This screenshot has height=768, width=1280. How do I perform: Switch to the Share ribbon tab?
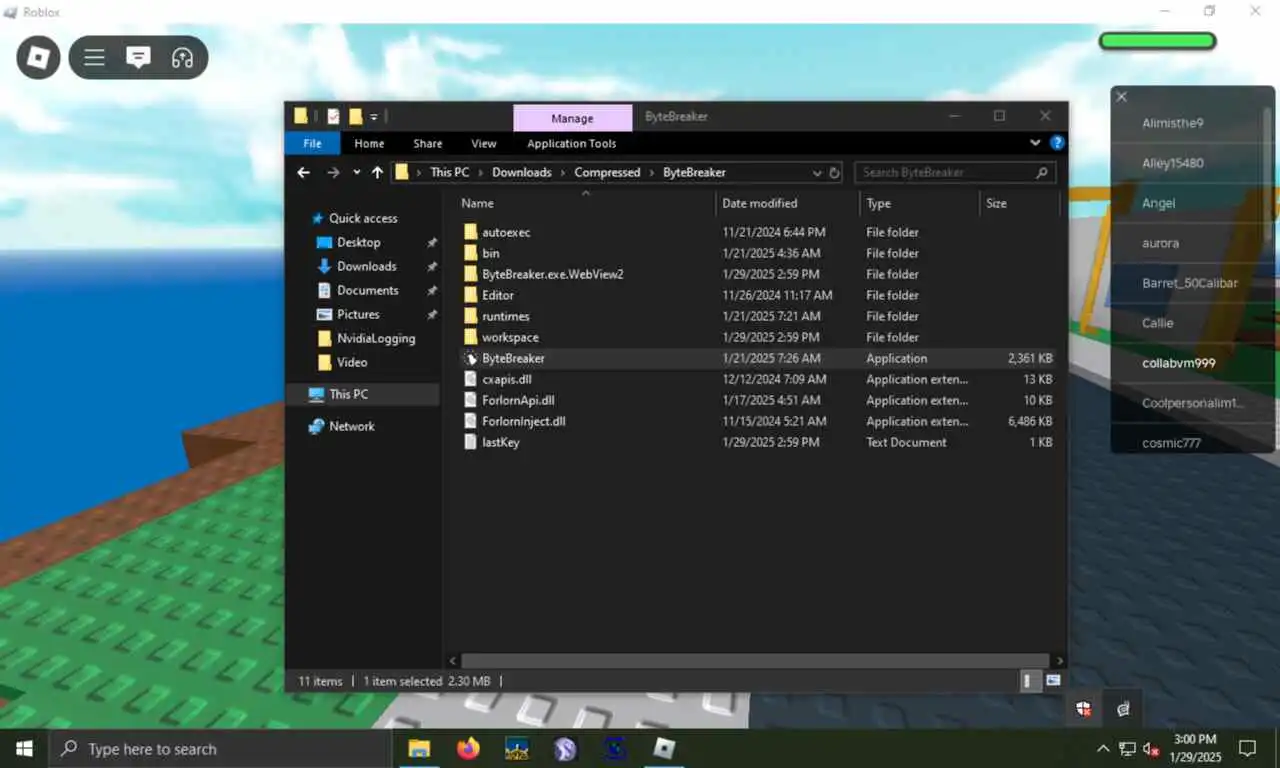[x=427, y=143]
